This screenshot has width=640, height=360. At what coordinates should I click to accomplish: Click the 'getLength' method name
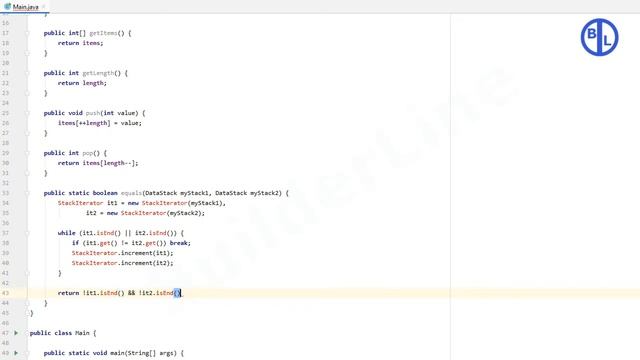pyautogui.click(x=98, y=73)
